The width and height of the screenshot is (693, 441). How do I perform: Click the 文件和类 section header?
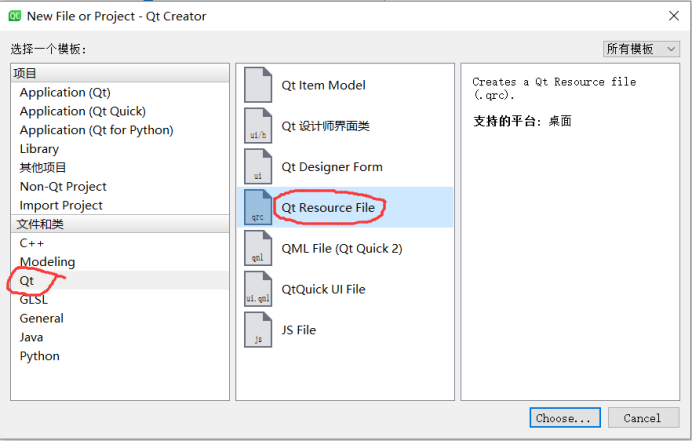[120, 224]
